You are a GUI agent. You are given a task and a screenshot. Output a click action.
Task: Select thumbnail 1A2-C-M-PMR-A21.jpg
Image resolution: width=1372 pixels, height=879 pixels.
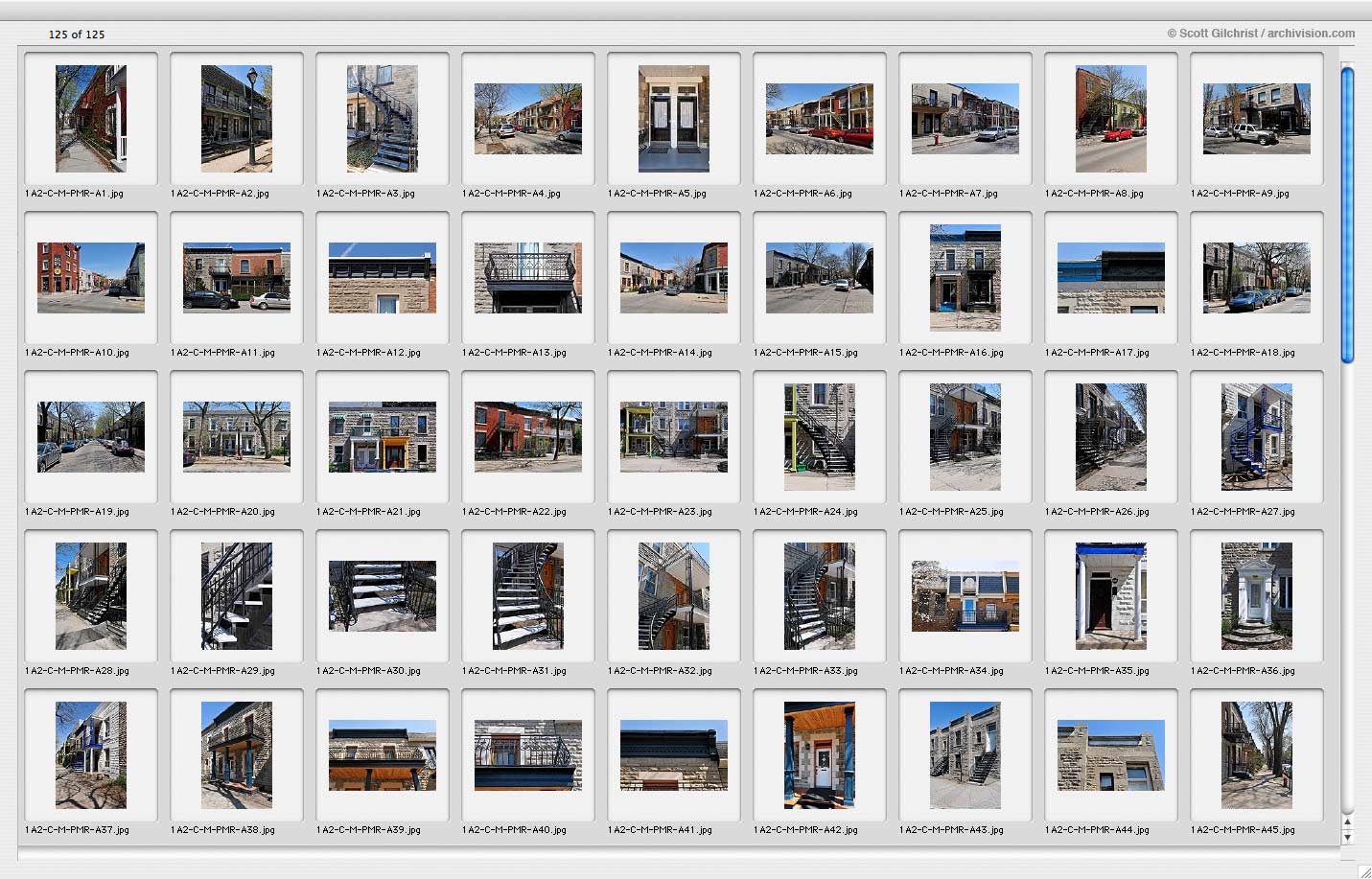pyautogui.click(x=383, y=437)
